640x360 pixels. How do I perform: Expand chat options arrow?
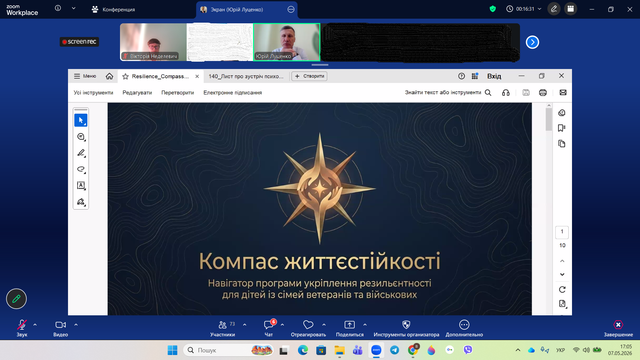coord(282,325)
